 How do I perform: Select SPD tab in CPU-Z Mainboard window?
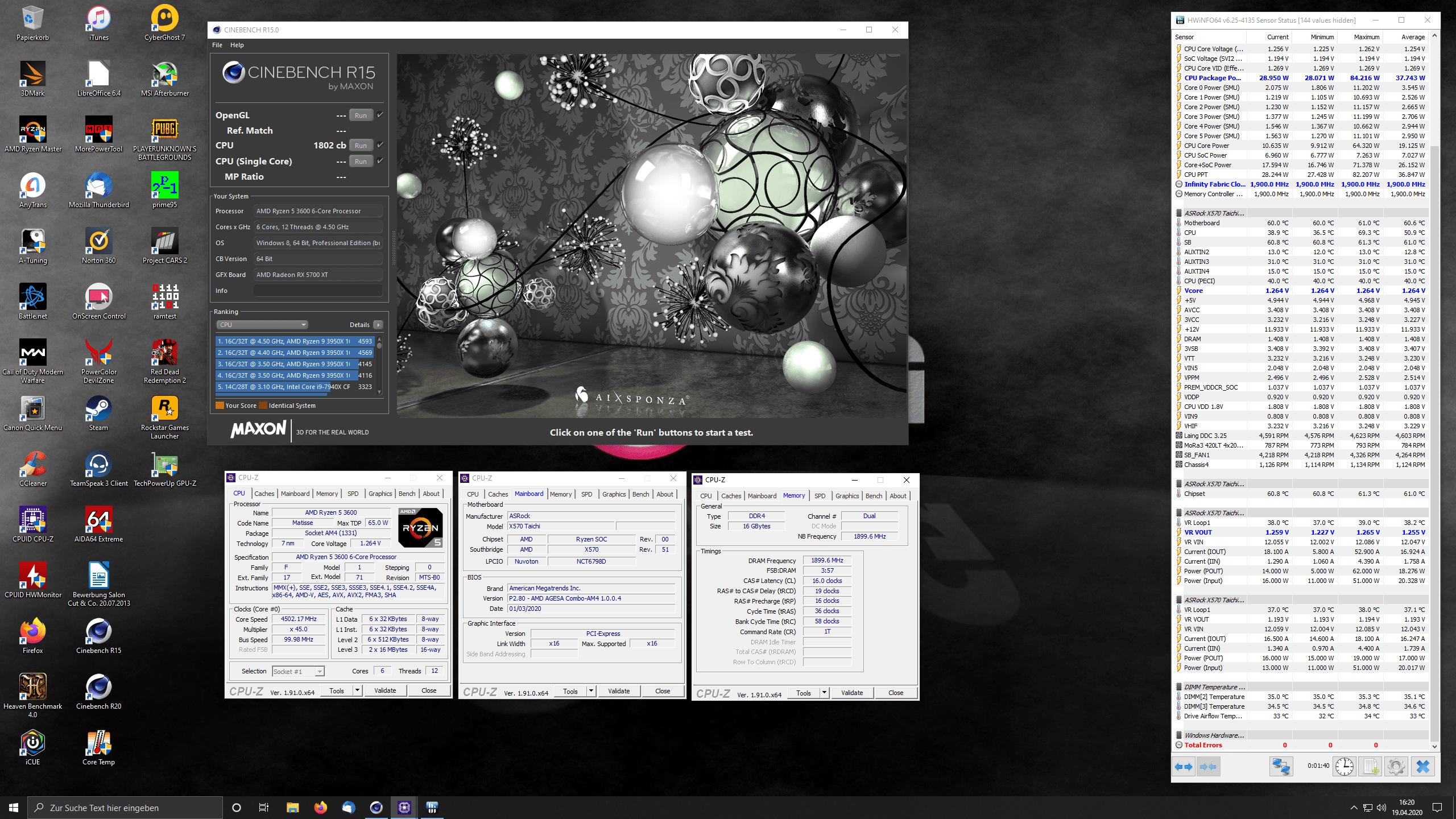coord(586,494)
